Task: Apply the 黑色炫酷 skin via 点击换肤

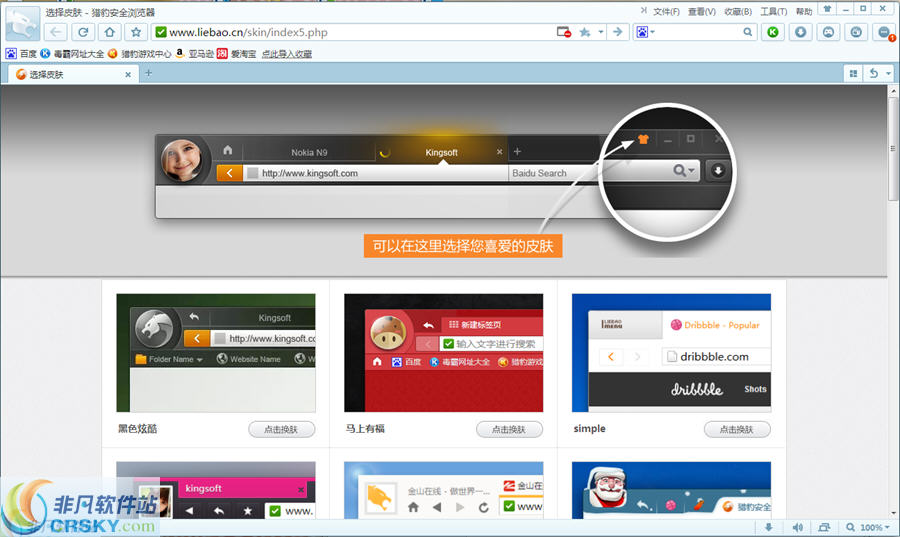Action: [281, 429]
